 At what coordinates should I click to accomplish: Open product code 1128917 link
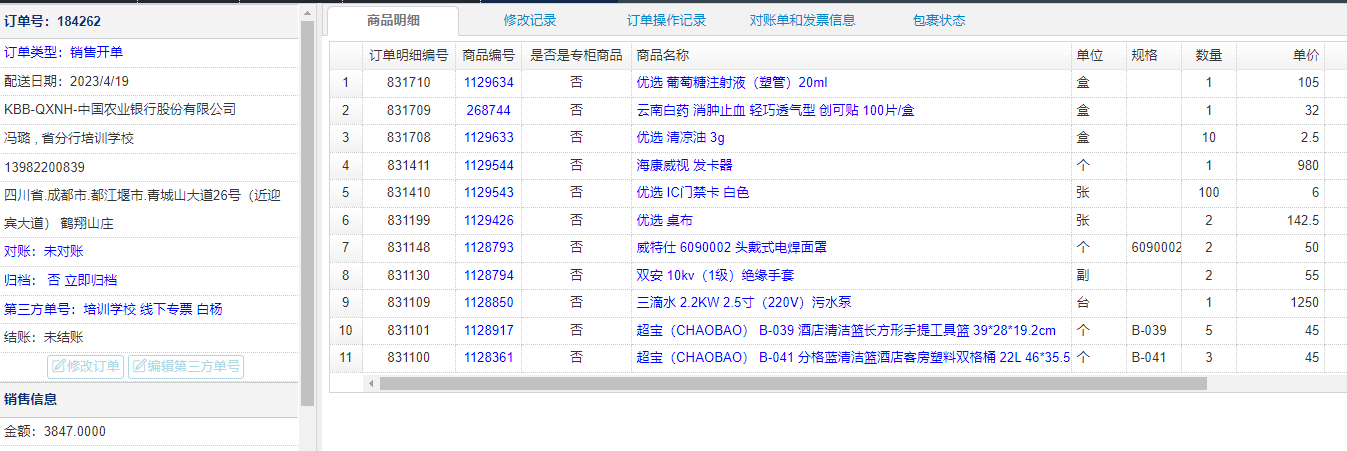click(x=488, y=330)
